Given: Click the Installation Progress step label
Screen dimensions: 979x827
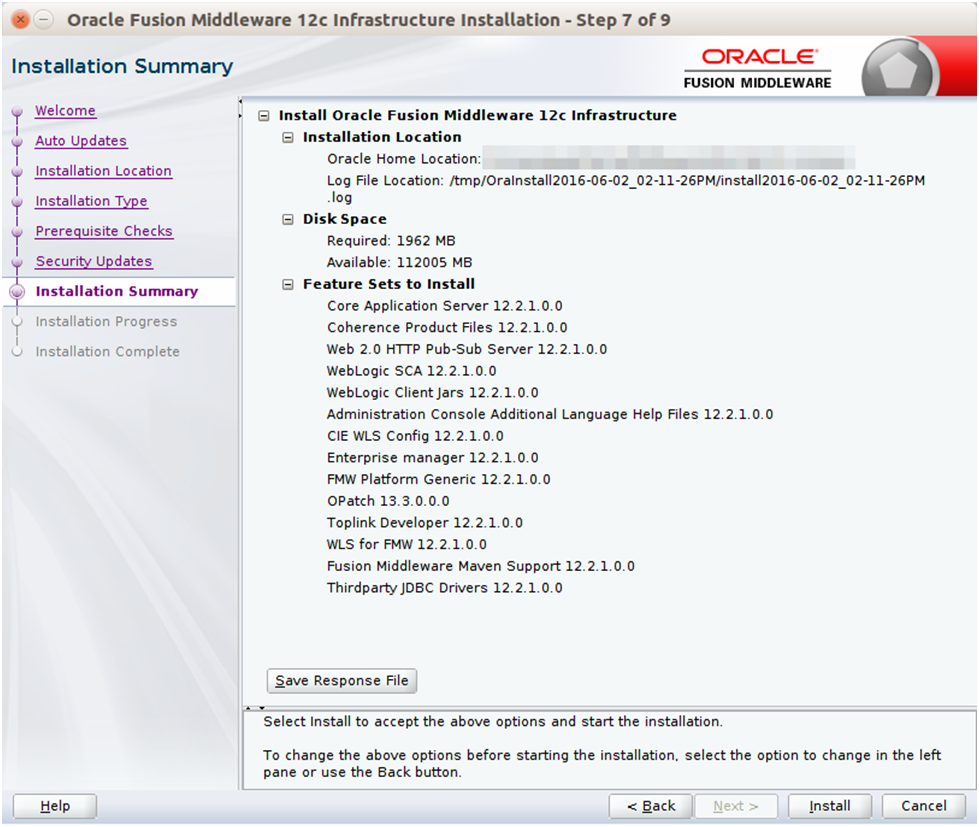Looking at the screenshot, I should pyautogui.click(x=106, y=321).
